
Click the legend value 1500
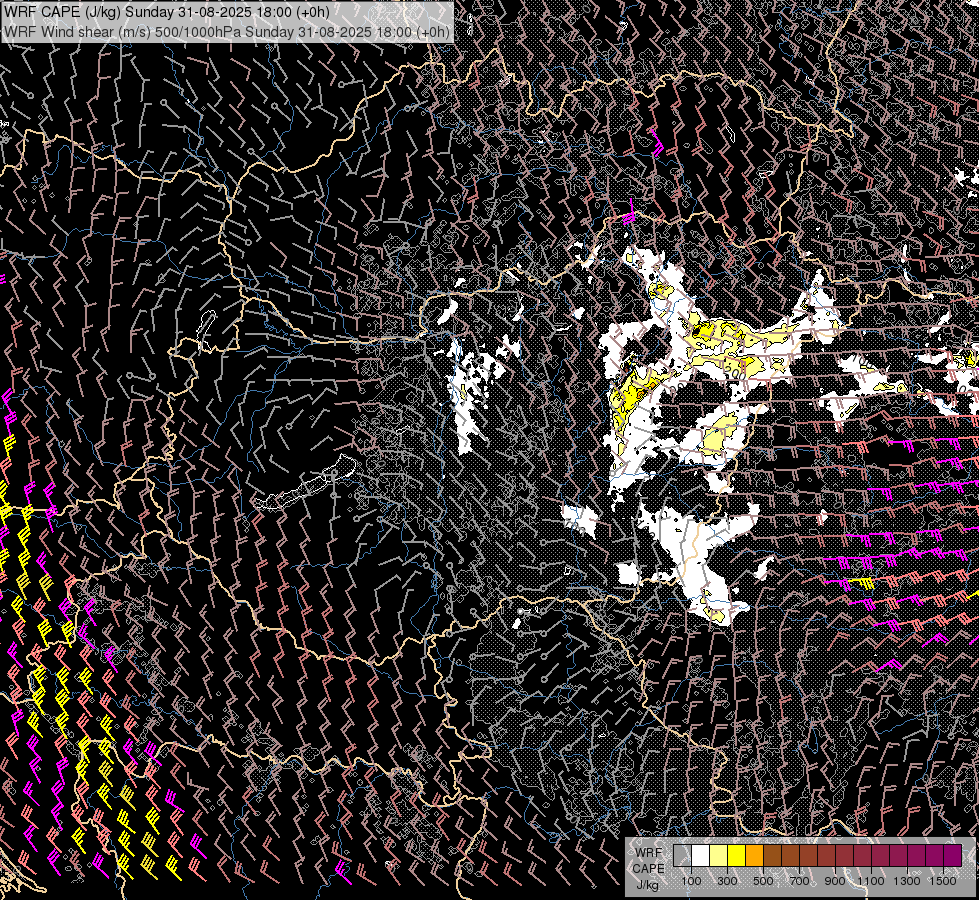[x=943, y=881]
